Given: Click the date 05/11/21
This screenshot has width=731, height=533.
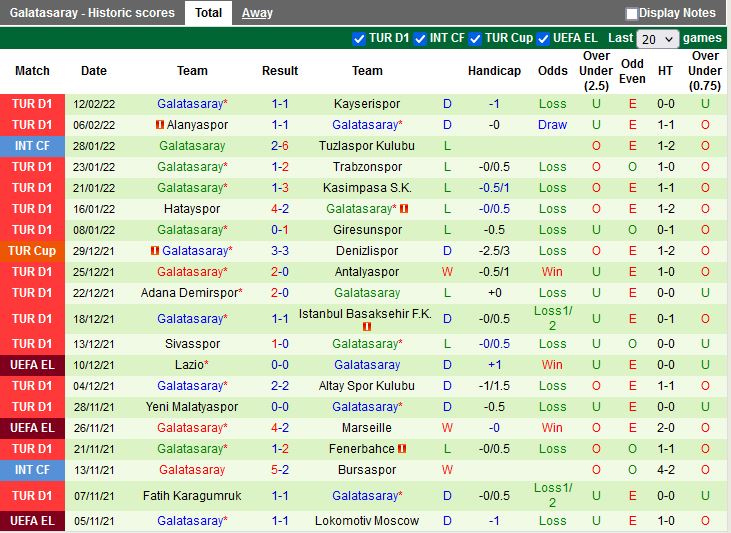Looking at the screenshot, I should (94, 521).
